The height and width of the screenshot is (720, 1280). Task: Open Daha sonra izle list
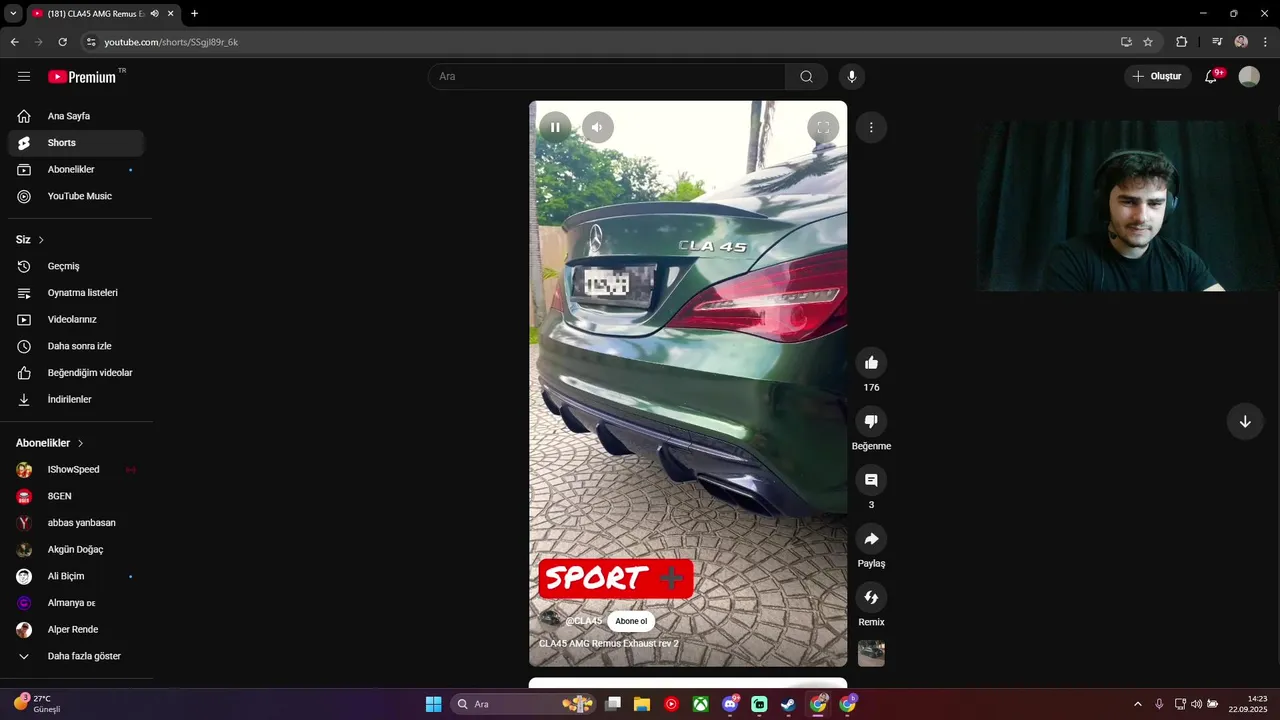coord(76,346)
